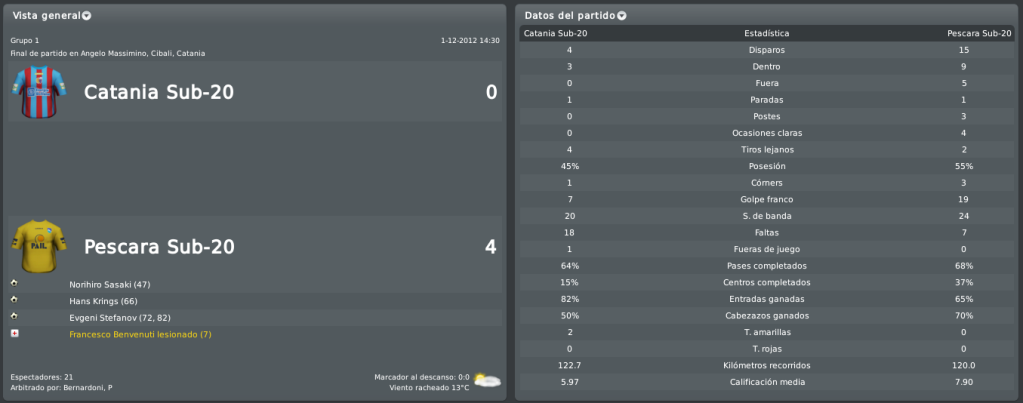Click the Estadística column header
This screenshot has height=403, width=1023.
767,33
